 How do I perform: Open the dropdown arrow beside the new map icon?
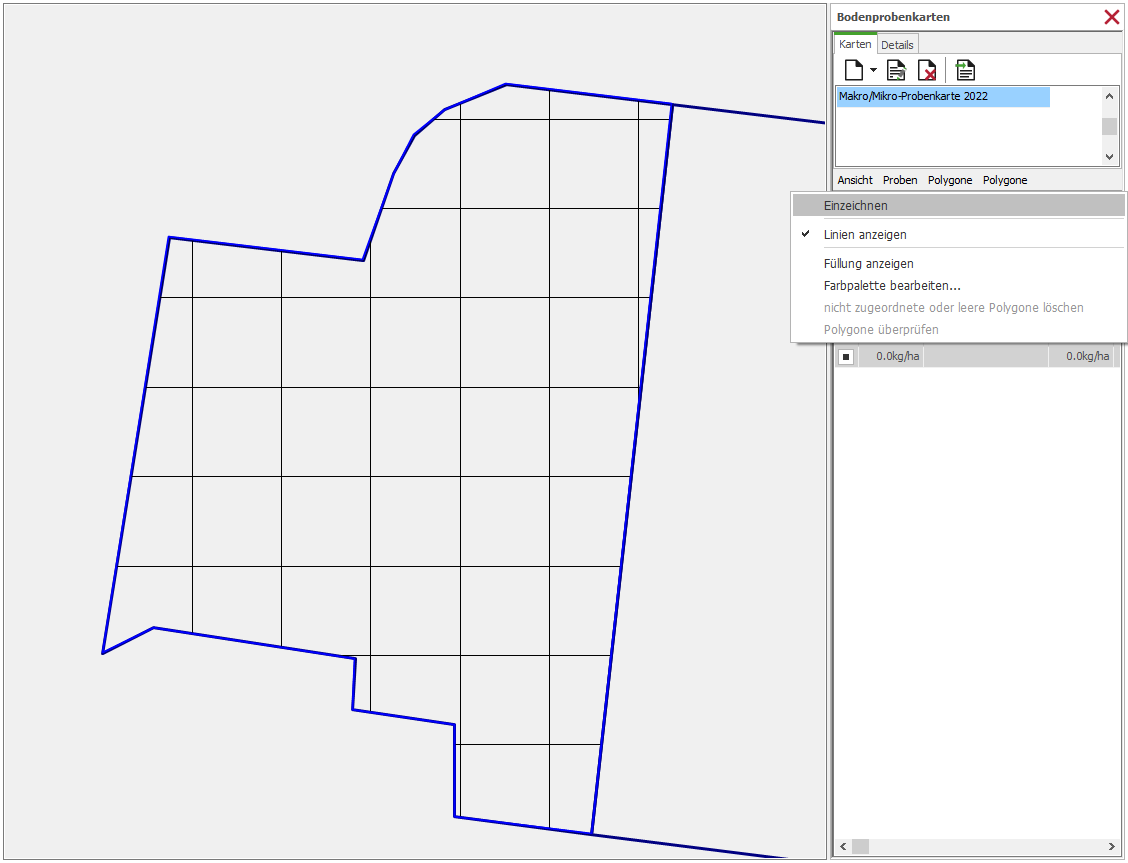(x=873, y=70)
